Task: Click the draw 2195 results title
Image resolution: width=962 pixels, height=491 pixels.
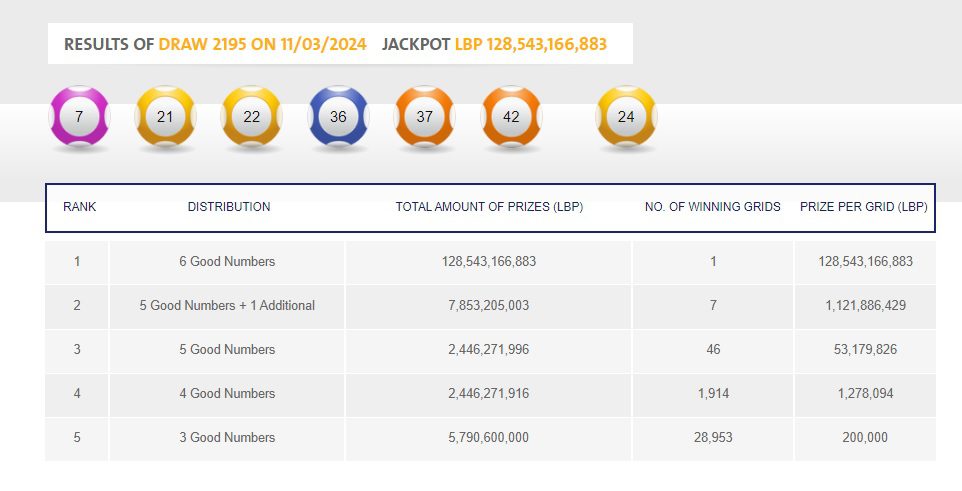Action: pos(215,45)
